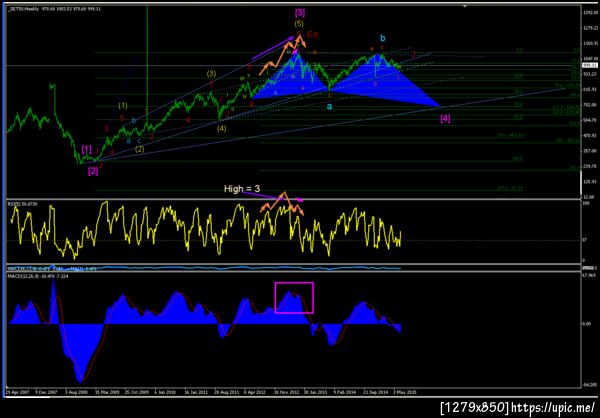Select the large cyan 'b' wave label
The height and width of the screenshot is (418, 600).
point(383,38)
